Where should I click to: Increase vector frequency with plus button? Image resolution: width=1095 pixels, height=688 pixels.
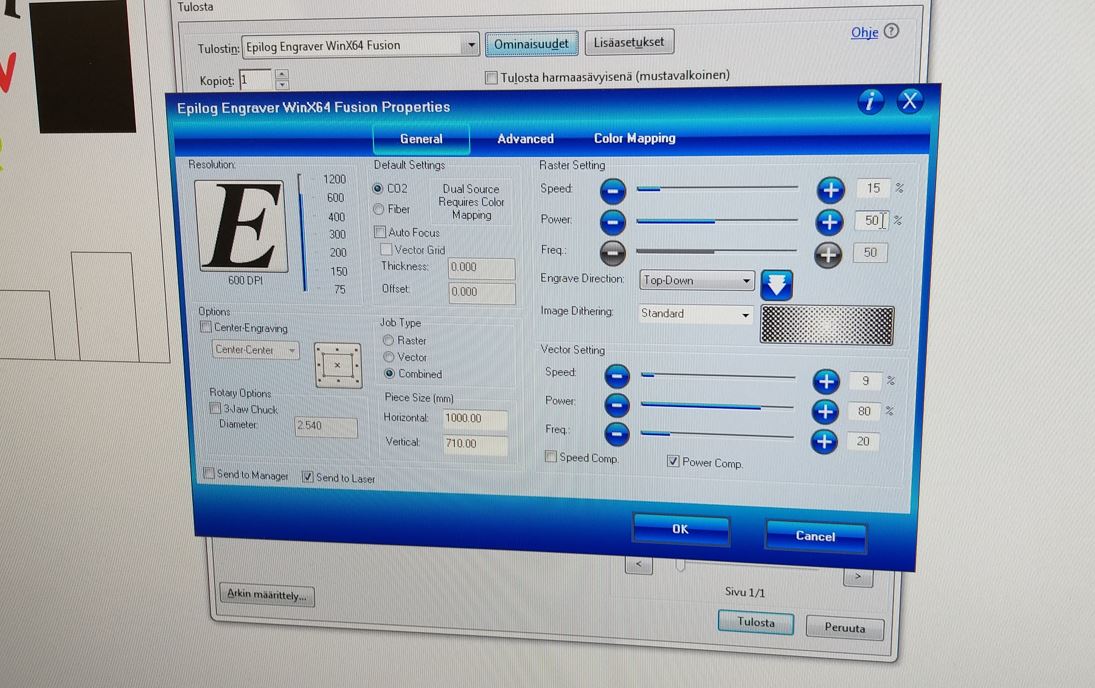(824, 441)
